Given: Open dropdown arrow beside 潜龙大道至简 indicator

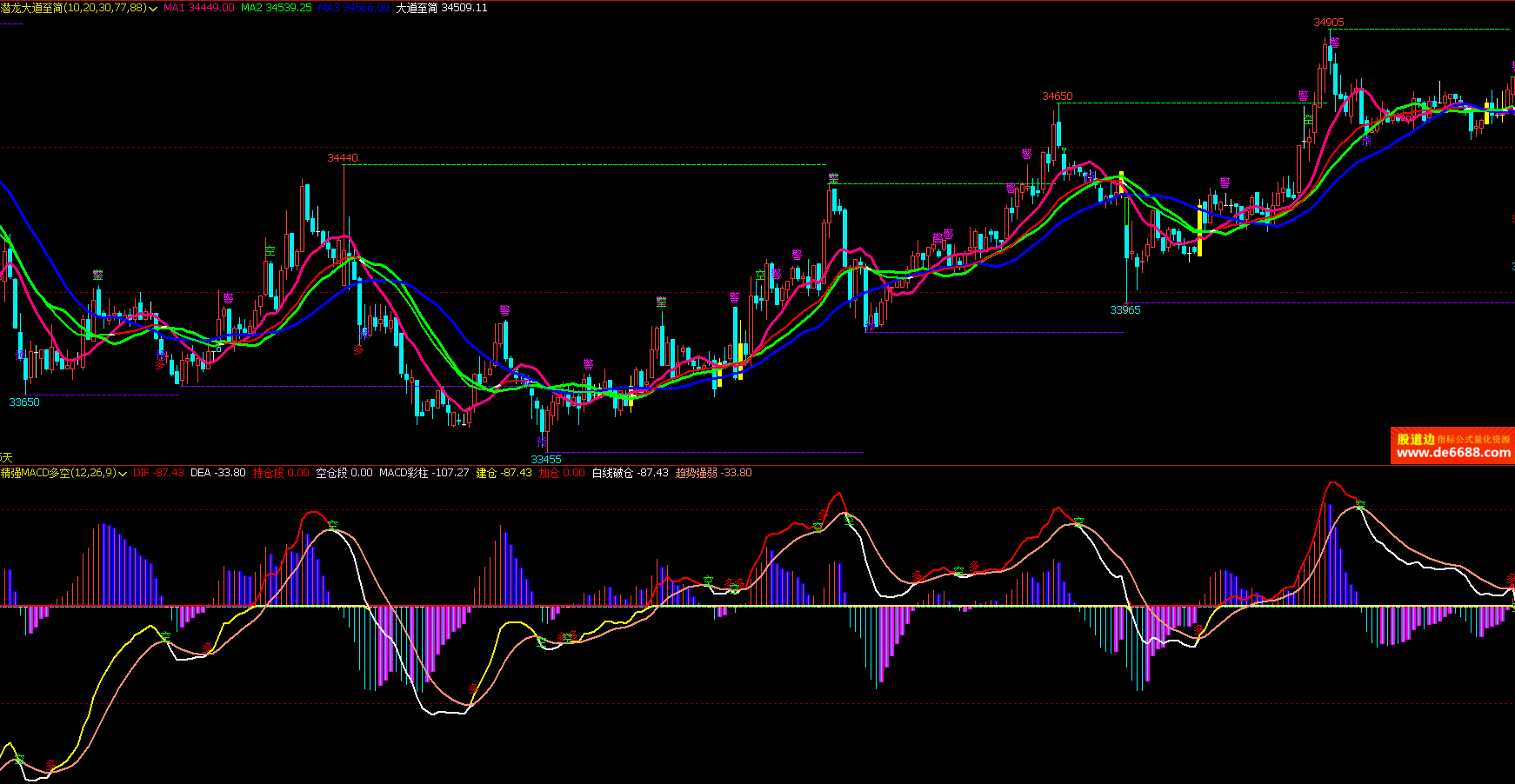Looking at the screenshot, I should coord(154,9).
